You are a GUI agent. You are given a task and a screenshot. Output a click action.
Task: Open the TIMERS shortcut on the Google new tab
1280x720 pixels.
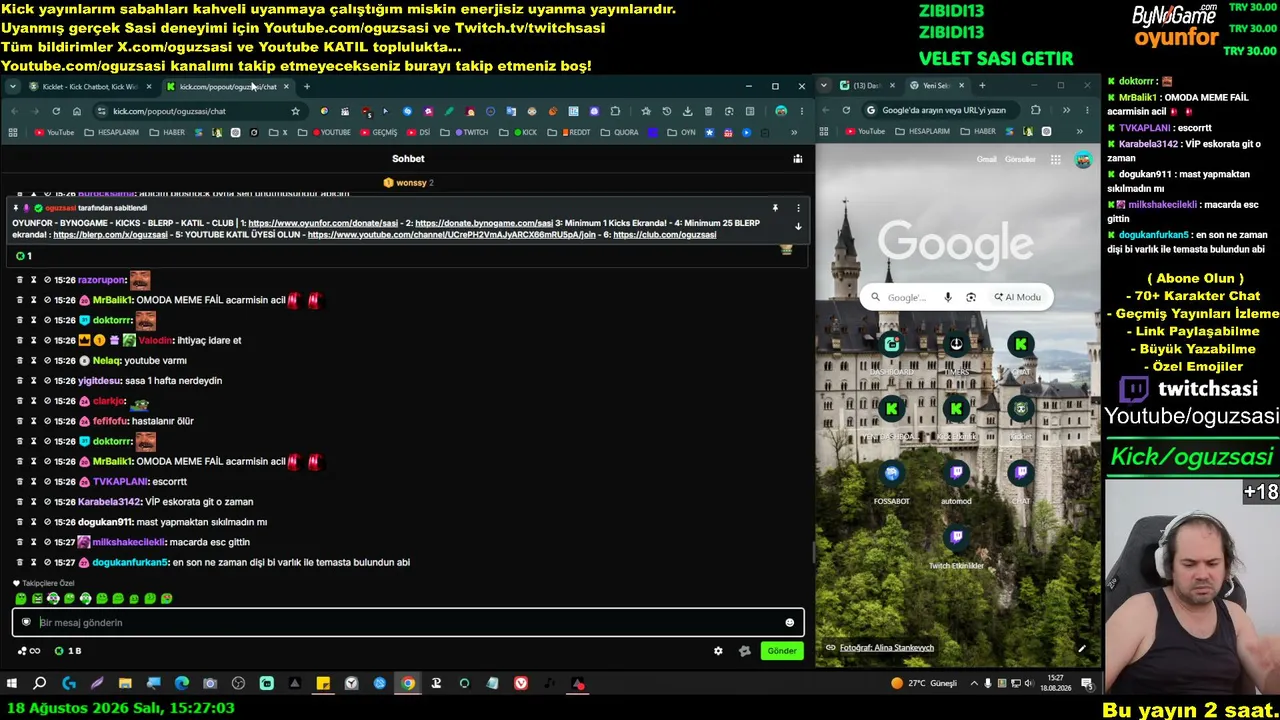pos(956,353)
